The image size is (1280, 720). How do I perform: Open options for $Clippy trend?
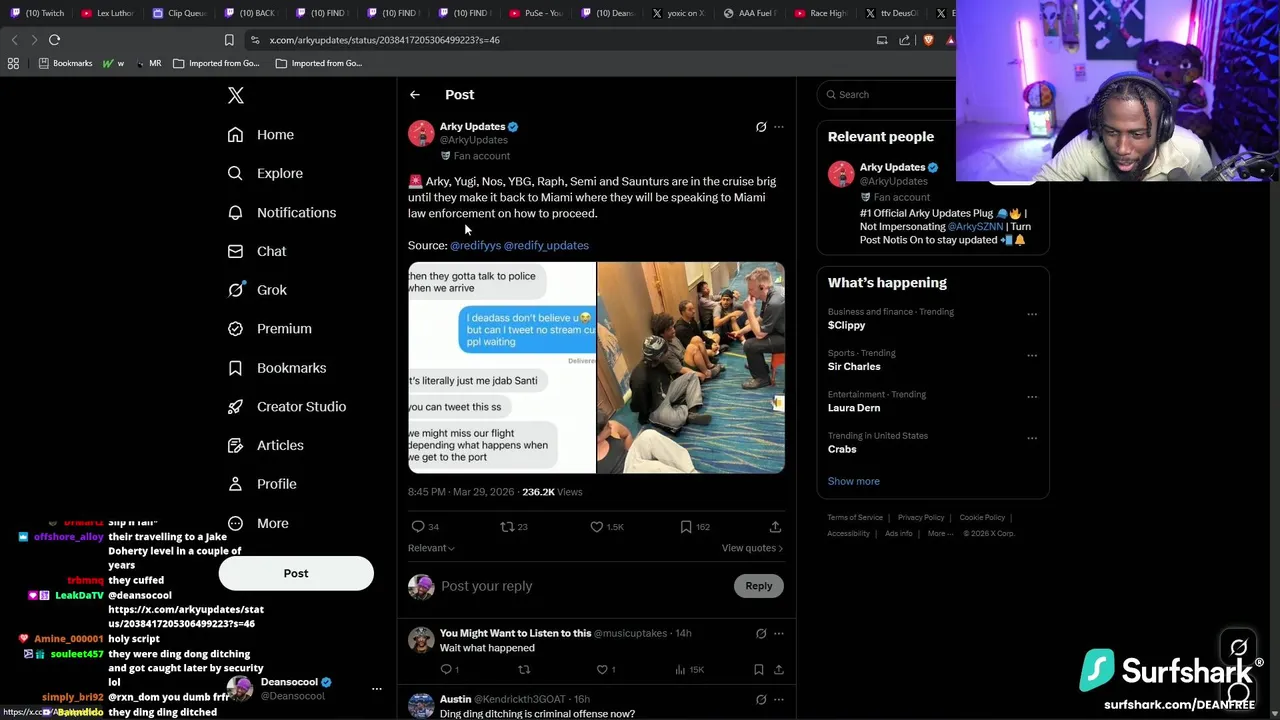[x=1032, y=314]
